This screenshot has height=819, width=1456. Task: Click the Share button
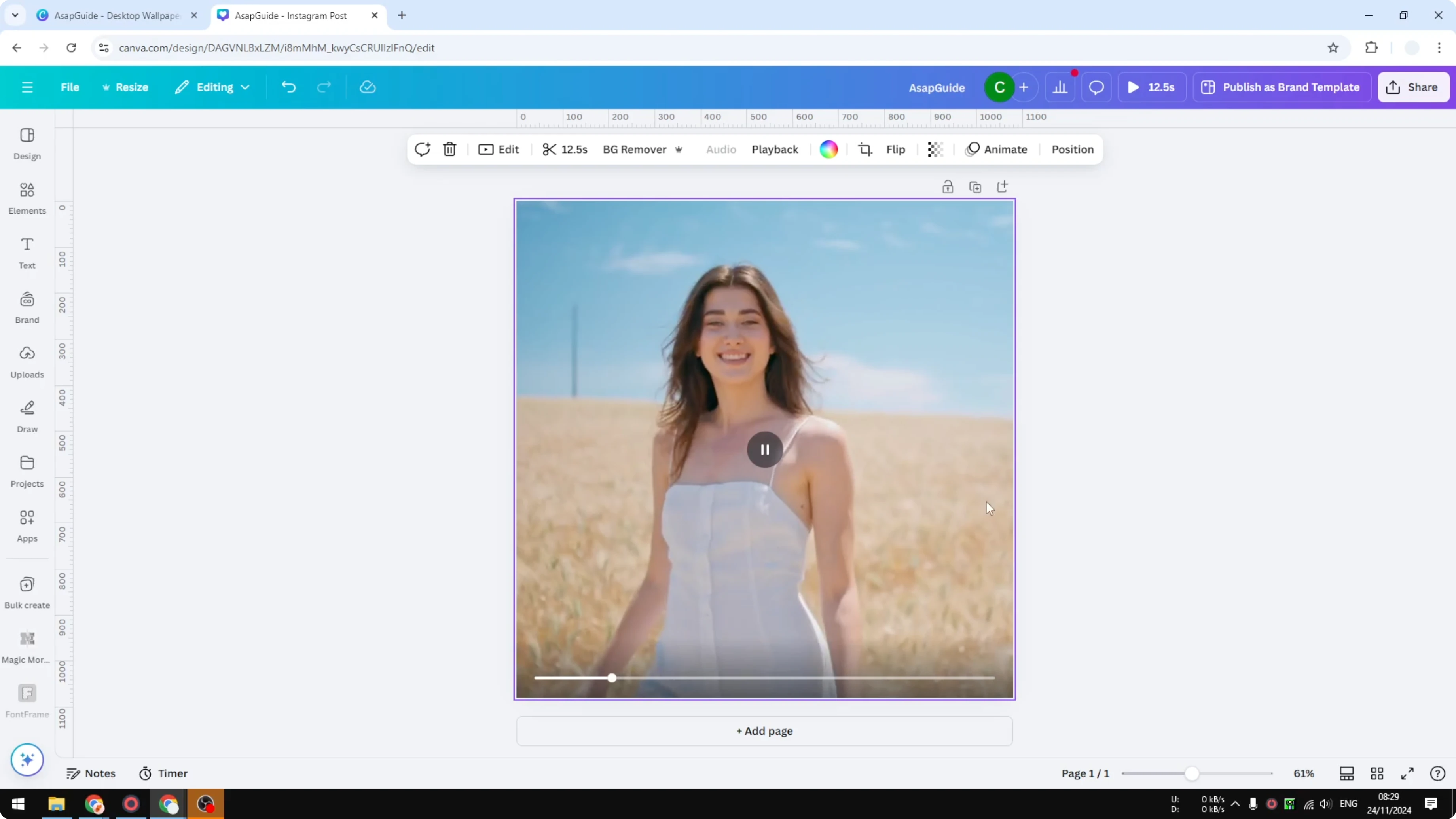(1414, 87)
